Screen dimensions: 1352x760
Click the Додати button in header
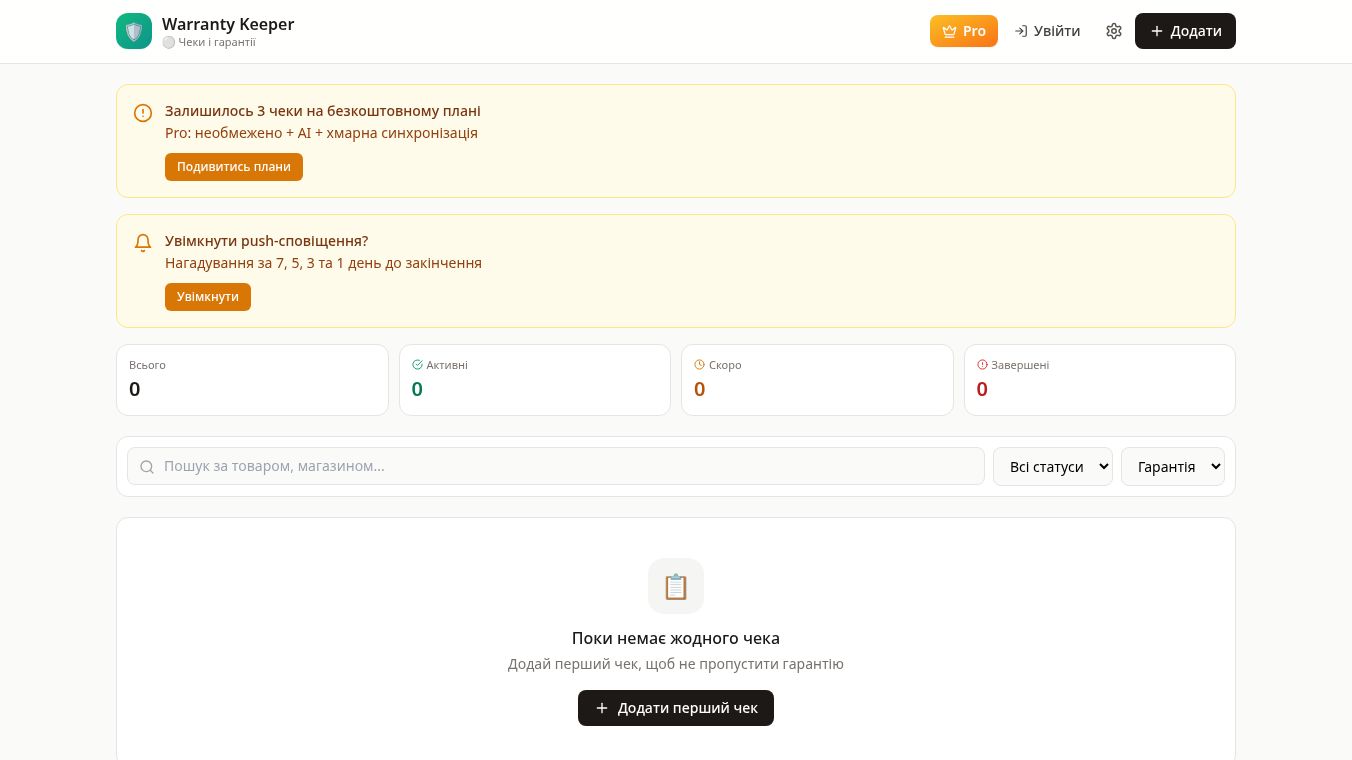(x=1185, y=31)
